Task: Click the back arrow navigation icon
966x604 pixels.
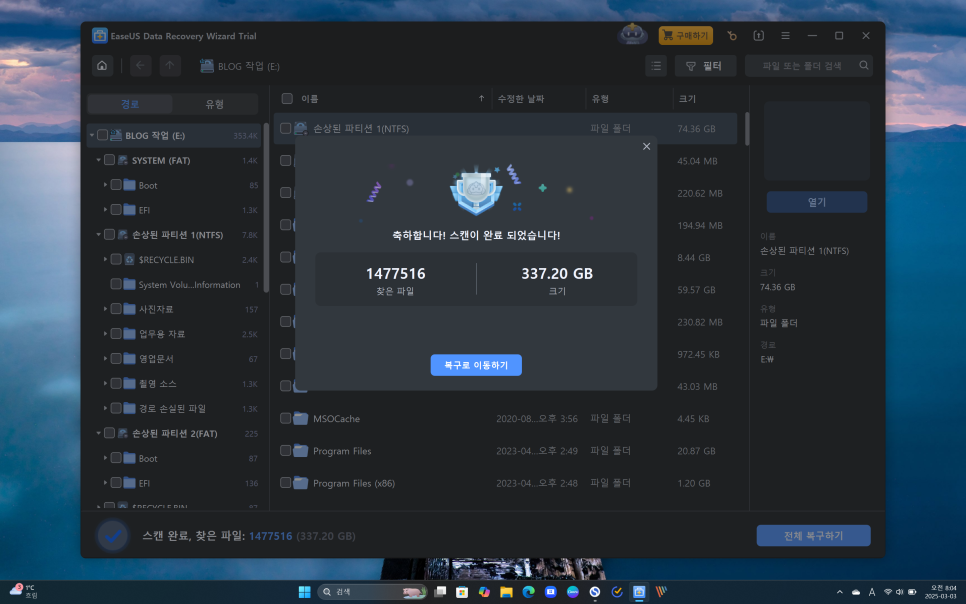Action: pyautogui.click(x=140, y=66)
